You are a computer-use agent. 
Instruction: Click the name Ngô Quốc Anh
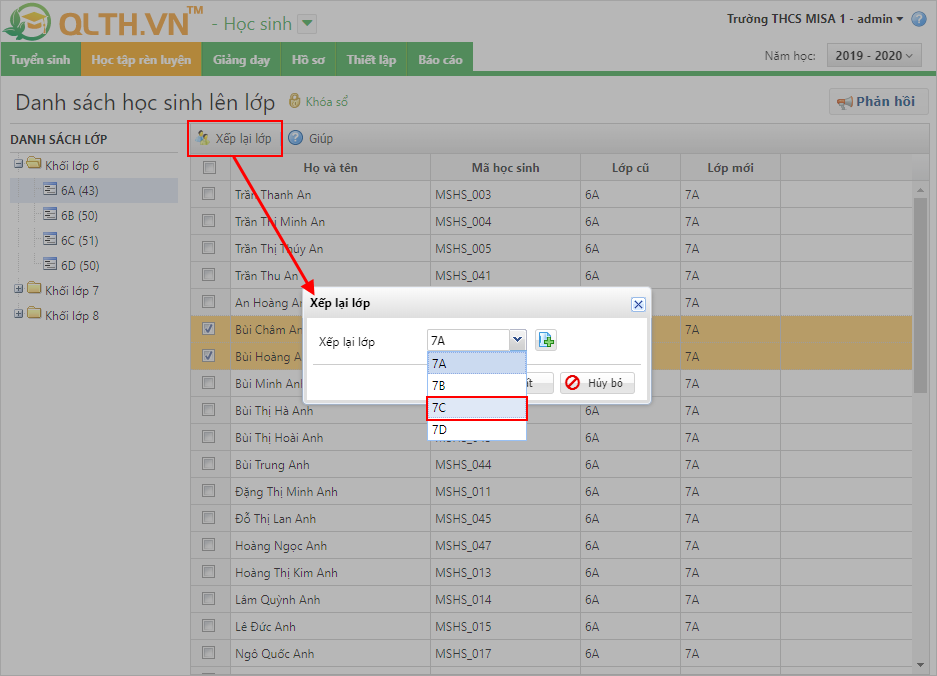[x=274, y=654]
